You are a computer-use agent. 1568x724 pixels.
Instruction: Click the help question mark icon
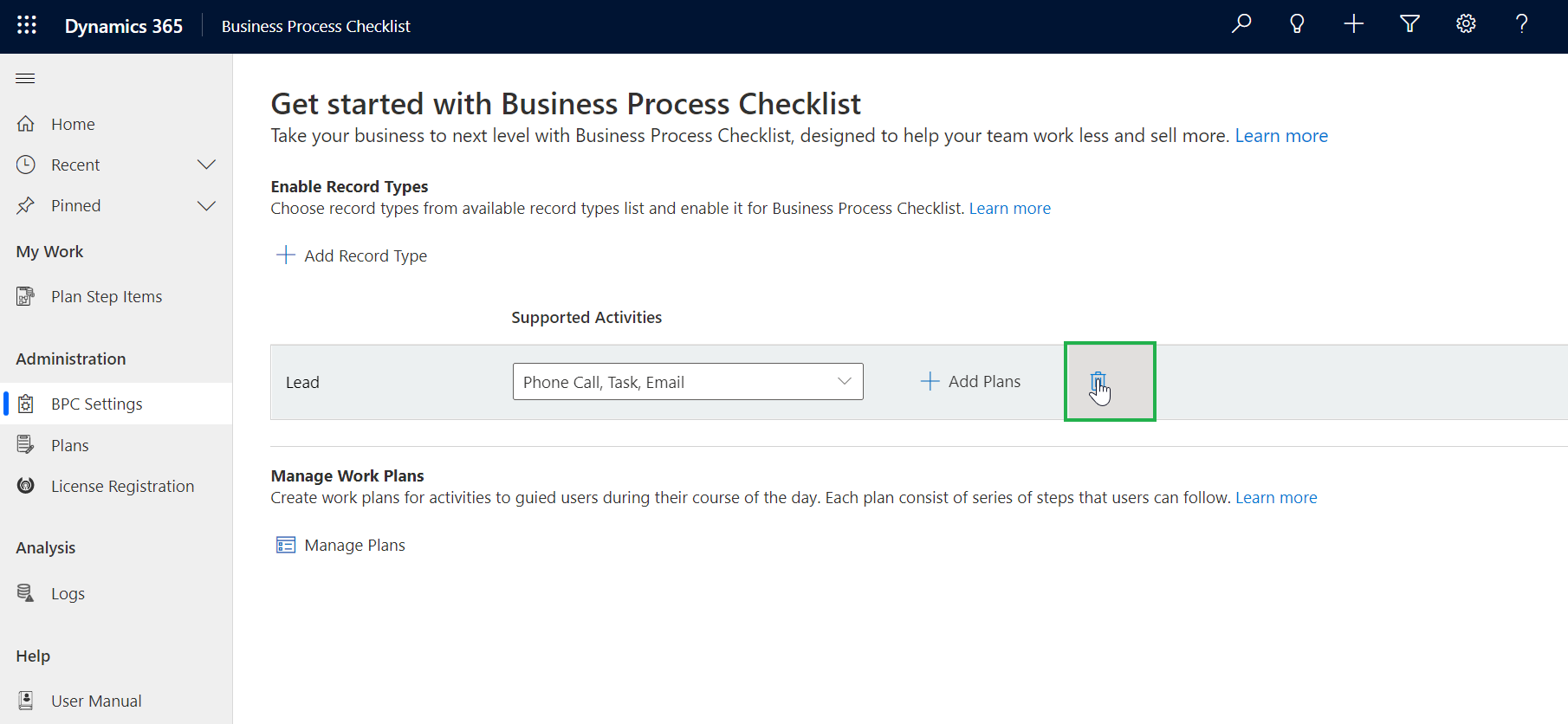[1522, 24]
